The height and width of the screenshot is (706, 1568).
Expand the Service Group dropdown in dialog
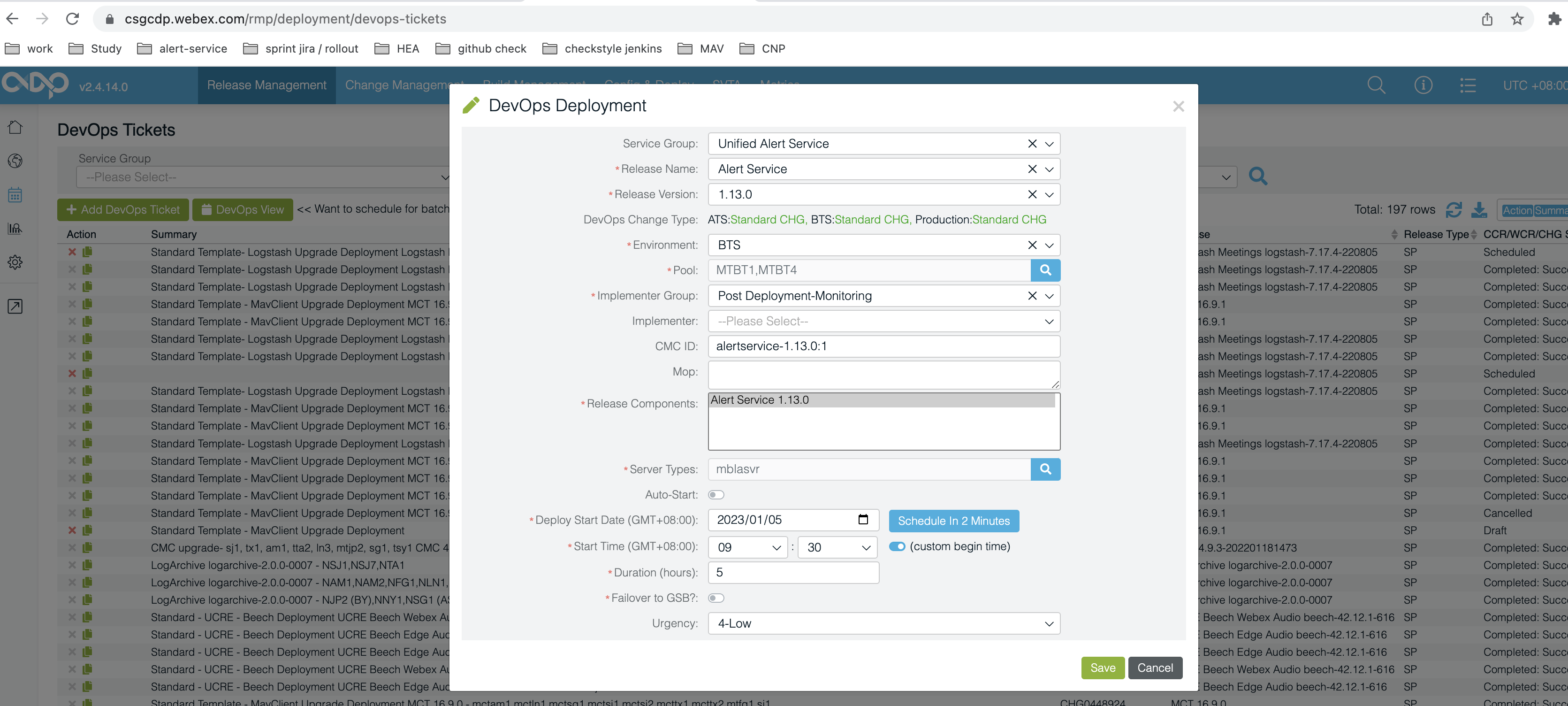pyautogui.click(x=1049, y=145)
